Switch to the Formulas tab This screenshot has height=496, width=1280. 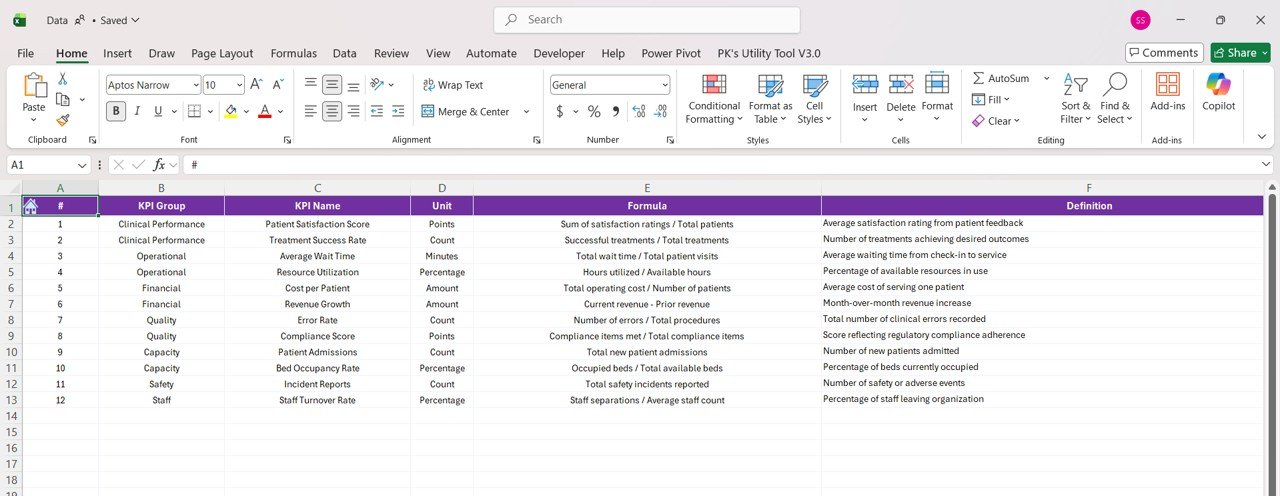coord(294,53)
